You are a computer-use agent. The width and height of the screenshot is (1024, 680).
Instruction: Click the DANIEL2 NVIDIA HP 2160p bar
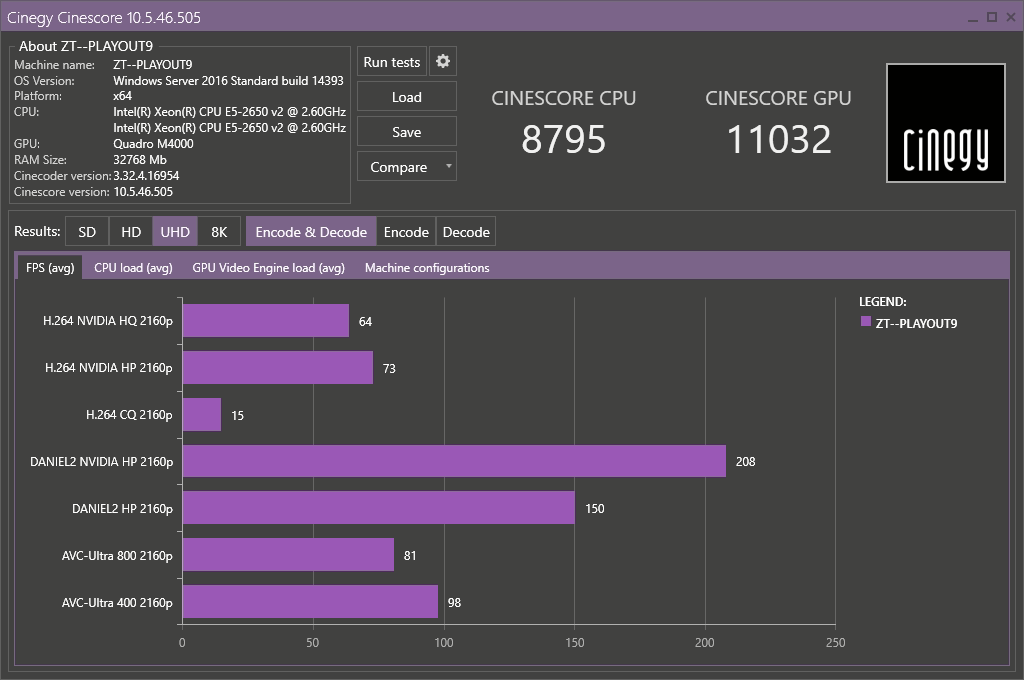pos(455,461)
